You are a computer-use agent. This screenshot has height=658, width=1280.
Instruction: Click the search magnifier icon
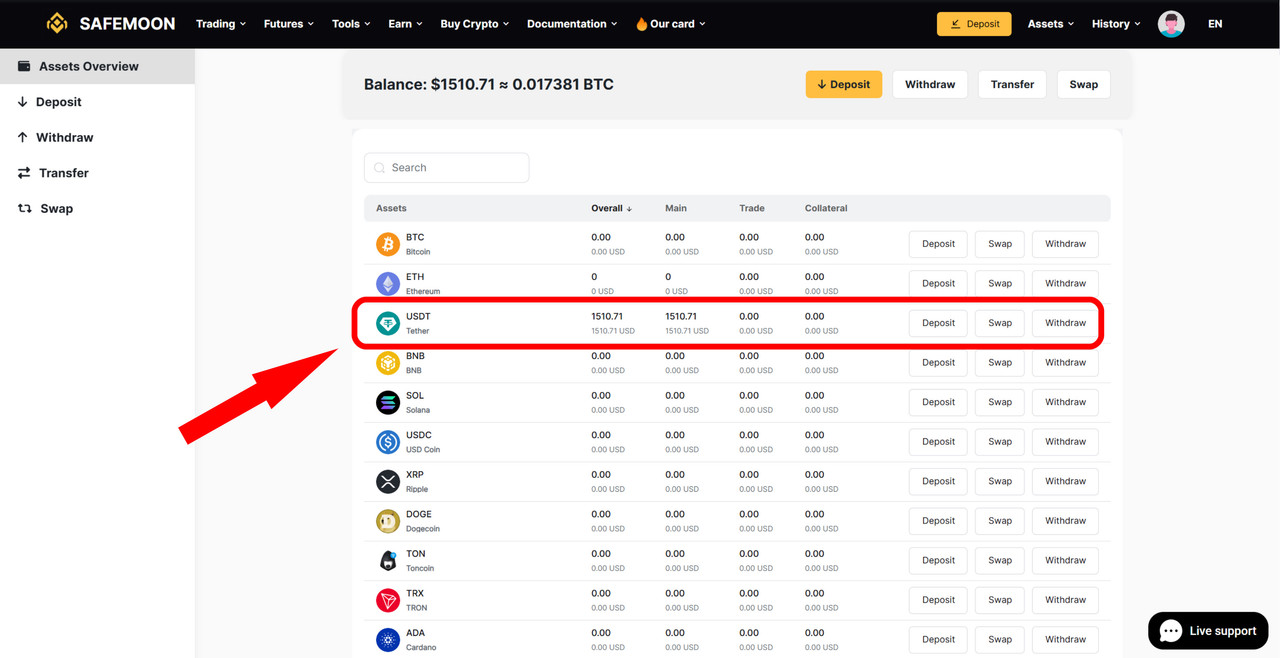(379, 168)
